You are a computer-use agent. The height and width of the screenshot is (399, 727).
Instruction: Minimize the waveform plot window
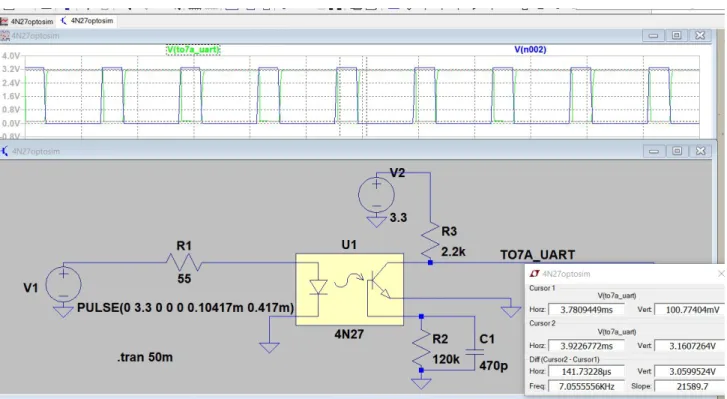coord(653,36)
